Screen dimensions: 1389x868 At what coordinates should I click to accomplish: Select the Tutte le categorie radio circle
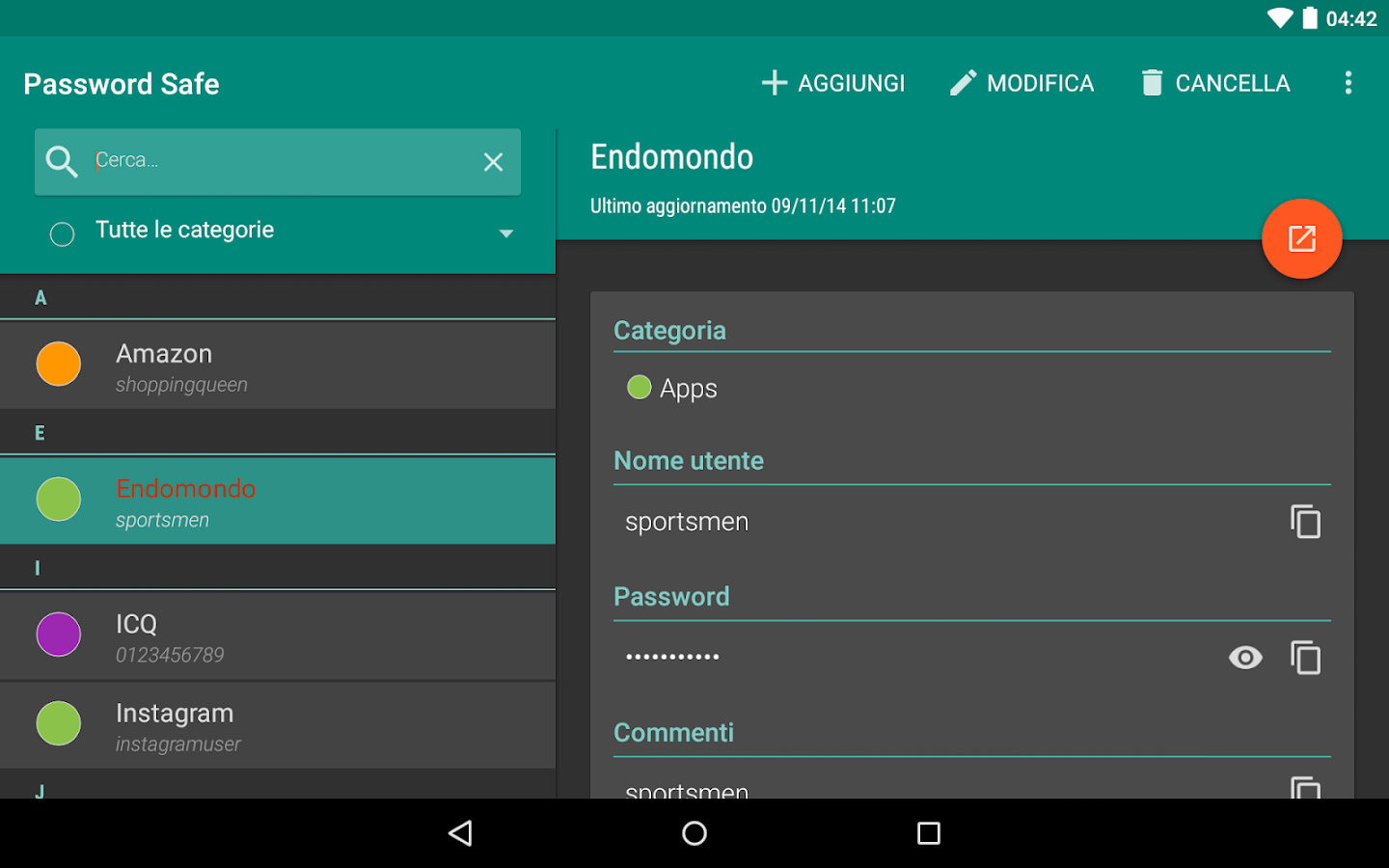pos(62,233)
